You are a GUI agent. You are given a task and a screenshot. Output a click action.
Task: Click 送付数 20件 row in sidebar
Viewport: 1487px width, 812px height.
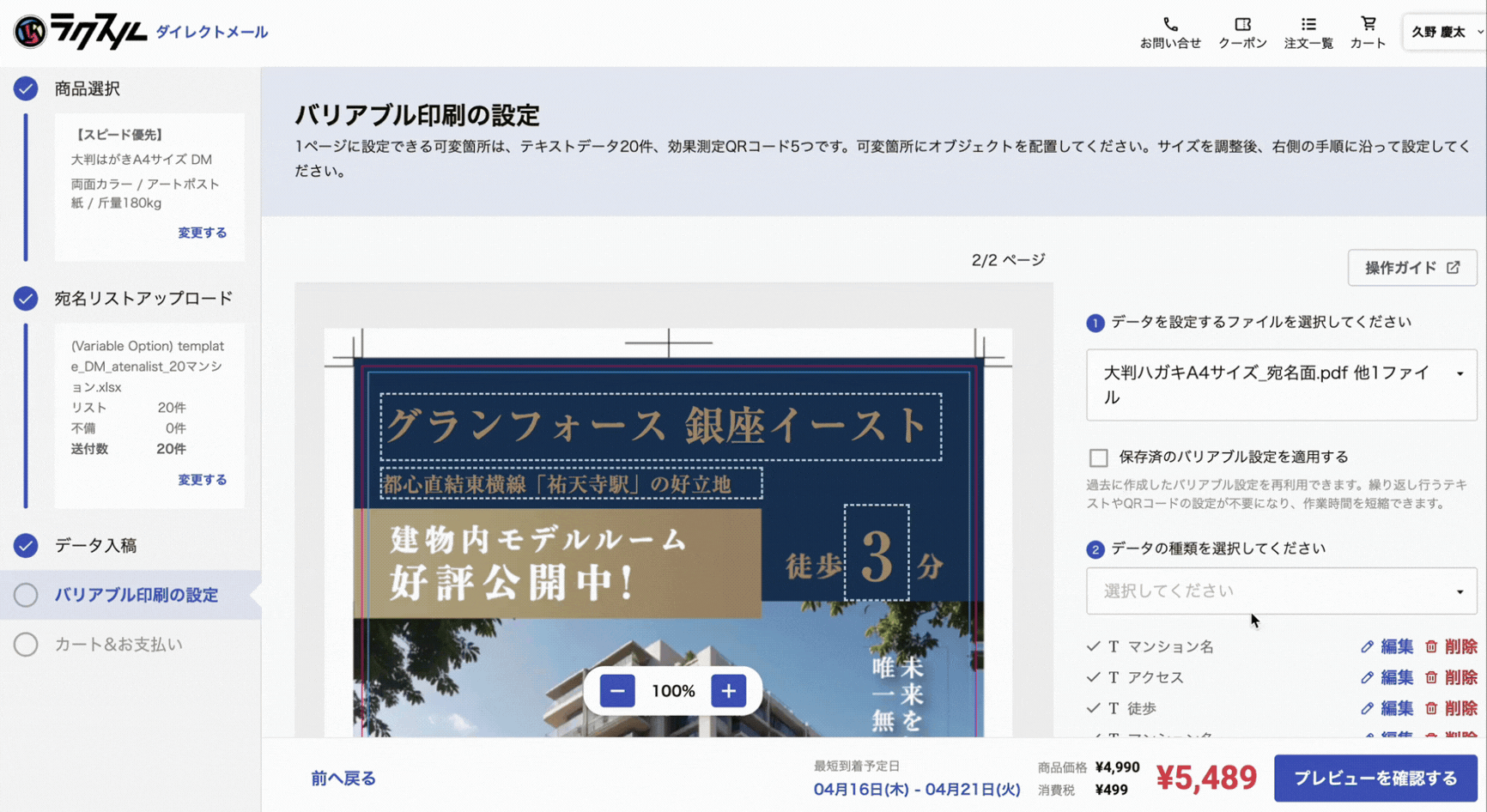[x=129, y=449]
